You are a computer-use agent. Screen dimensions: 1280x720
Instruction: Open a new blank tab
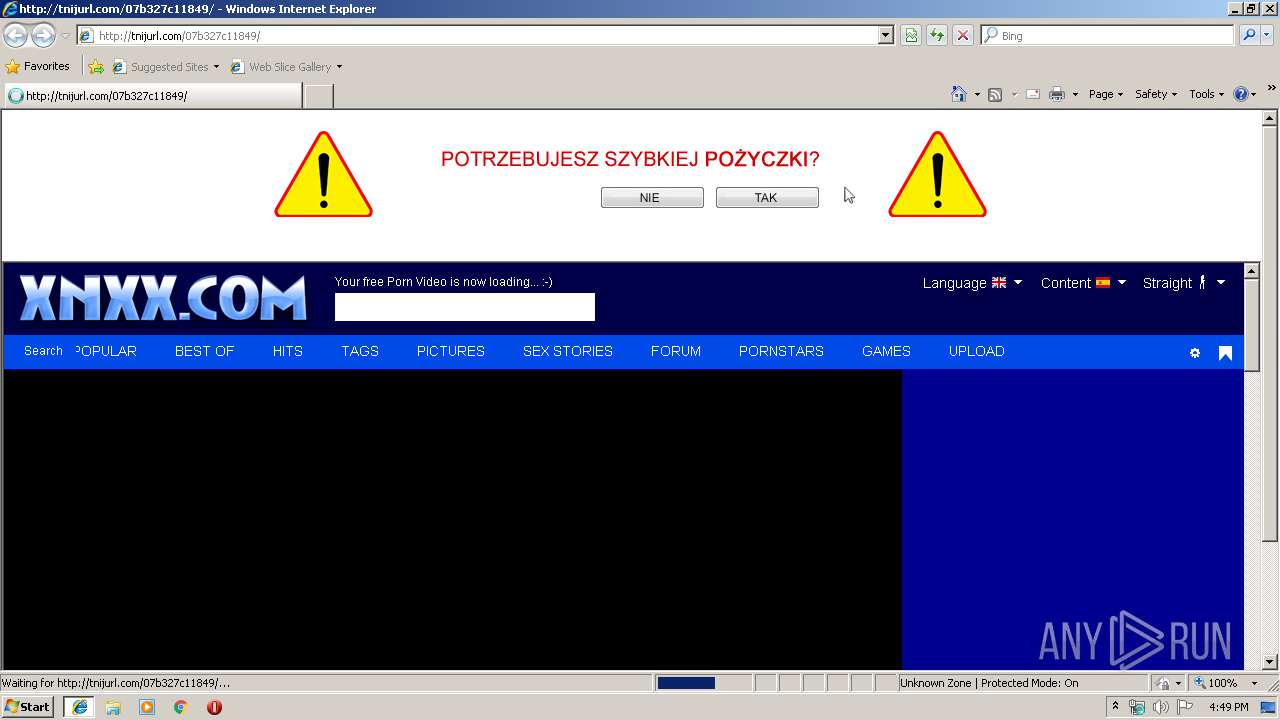click(x=318, y=96)
